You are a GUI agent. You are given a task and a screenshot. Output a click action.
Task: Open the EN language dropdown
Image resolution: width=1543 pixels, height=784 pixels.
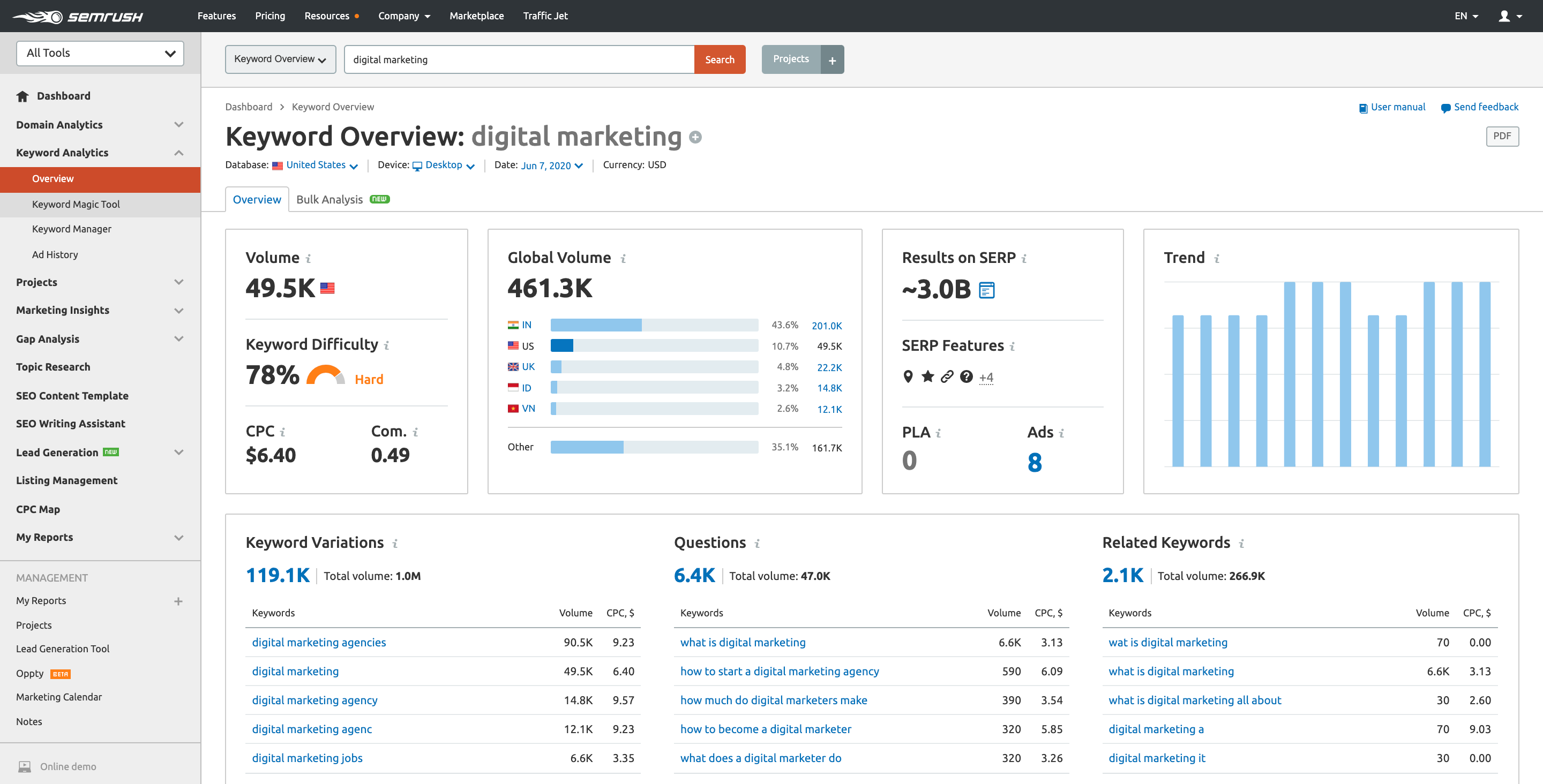[1466, 16]
